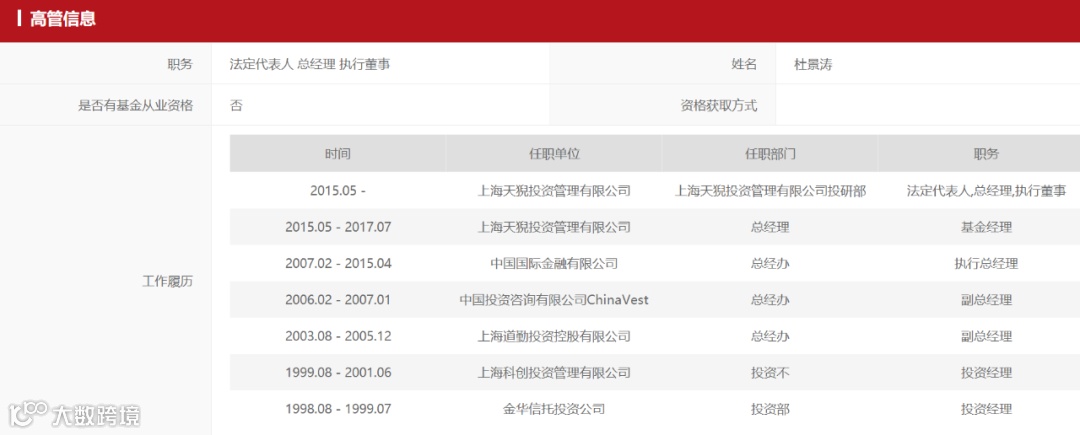Select the value 否
This screenshot has height=435, width=1080.
(x=236, y=105)
